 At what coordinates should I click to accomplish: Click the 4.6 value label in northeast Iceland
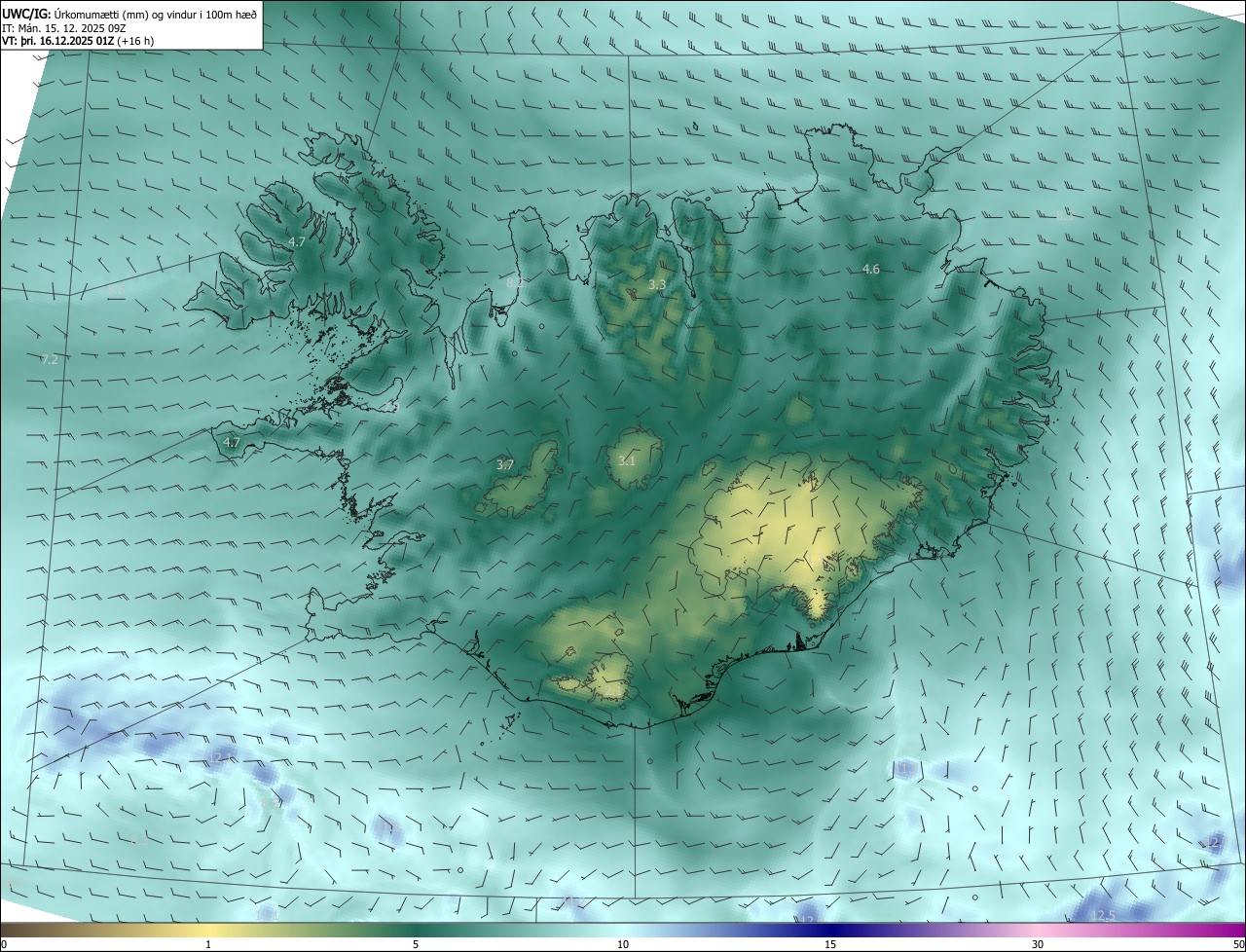pos(871,269)
